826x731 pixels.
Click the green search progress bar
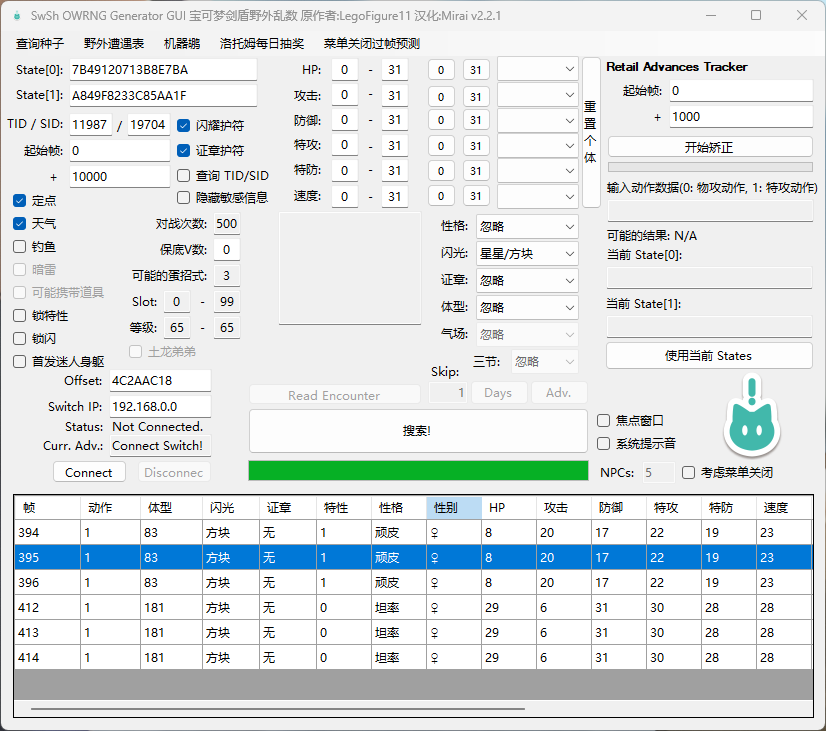418,471
